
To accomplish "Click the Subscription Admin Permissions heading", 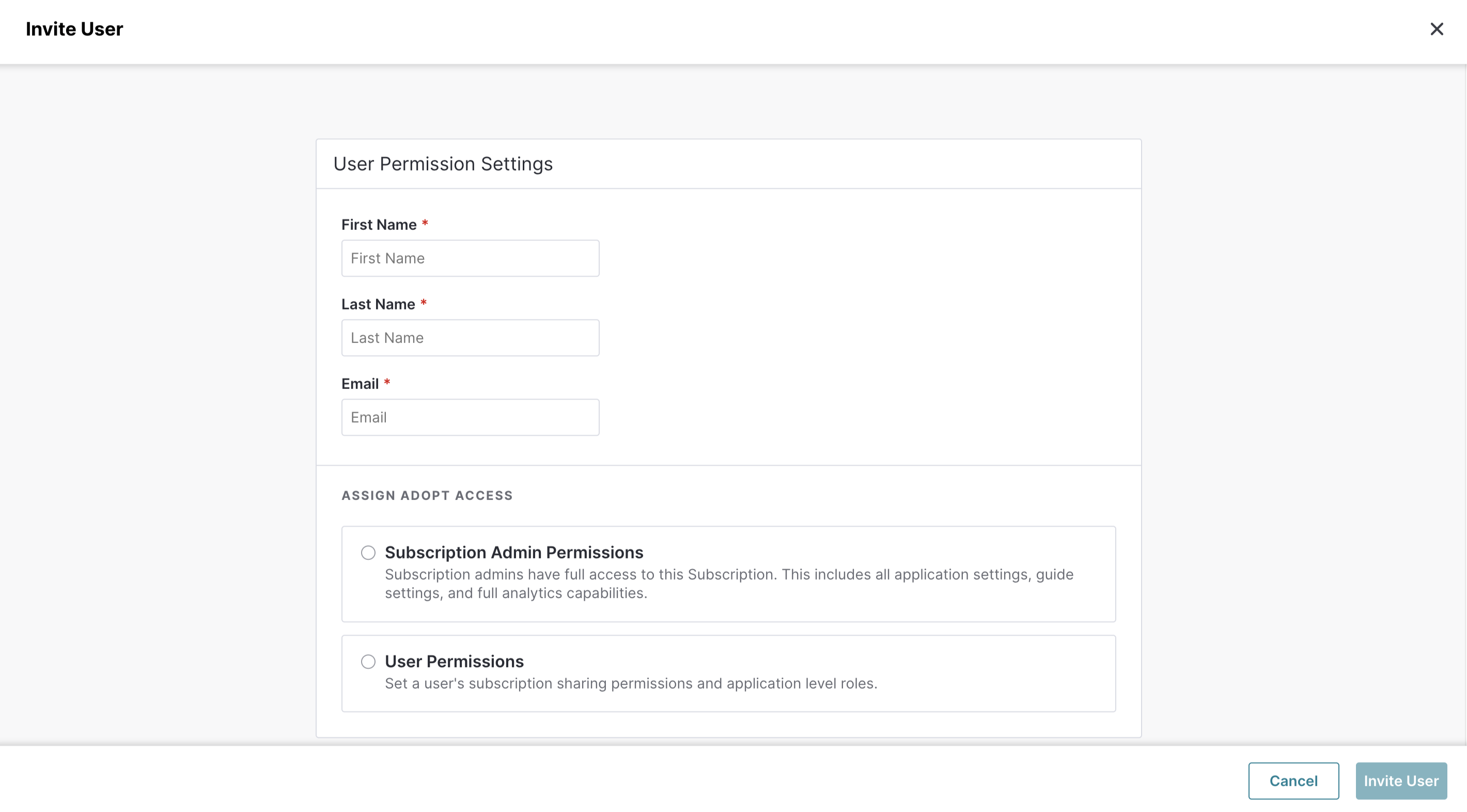I will [513, 552].
